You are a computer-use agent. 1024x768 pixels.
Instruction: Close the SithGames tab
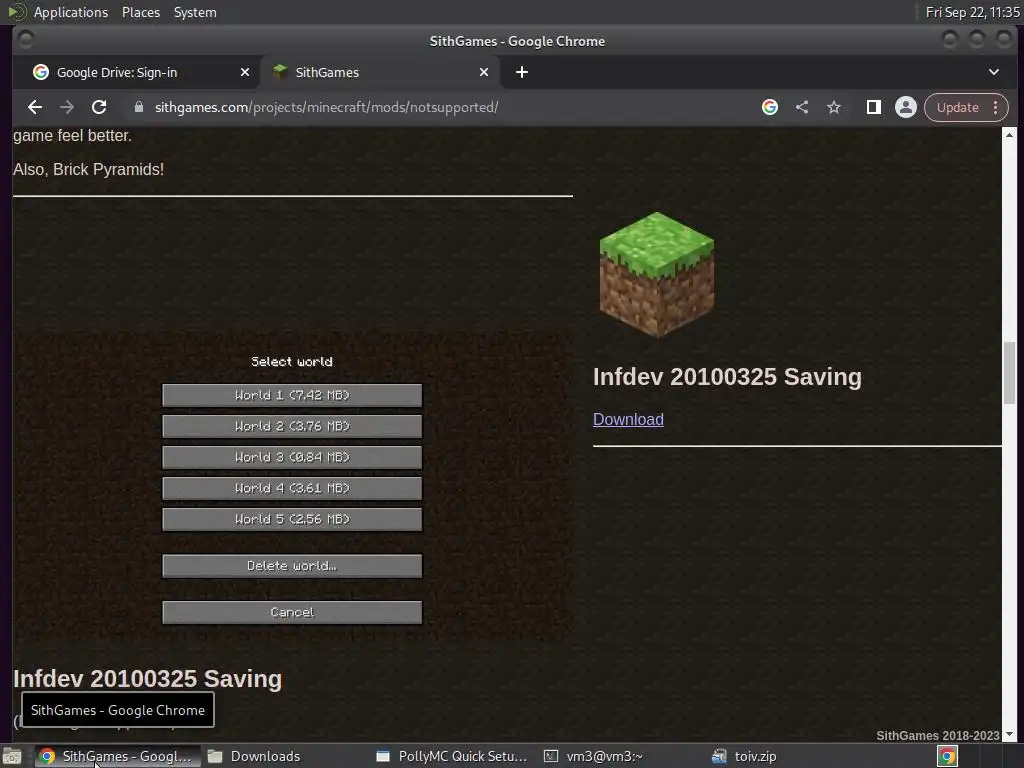pyautogui.click(x=484, y=72)
